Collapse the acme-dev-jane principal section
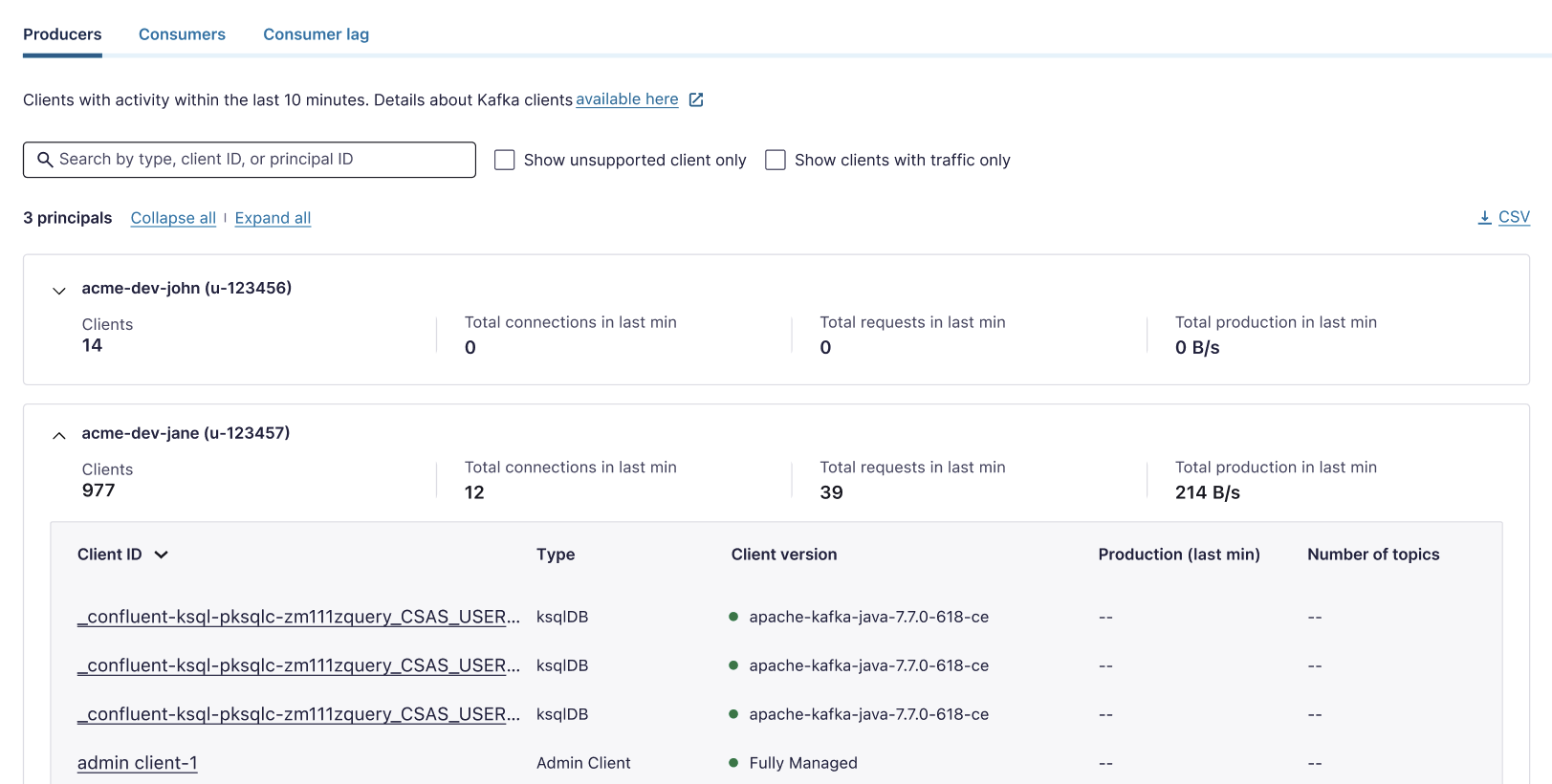The width and height of the screenshot is (1552, 784). [x=59, y=435]
